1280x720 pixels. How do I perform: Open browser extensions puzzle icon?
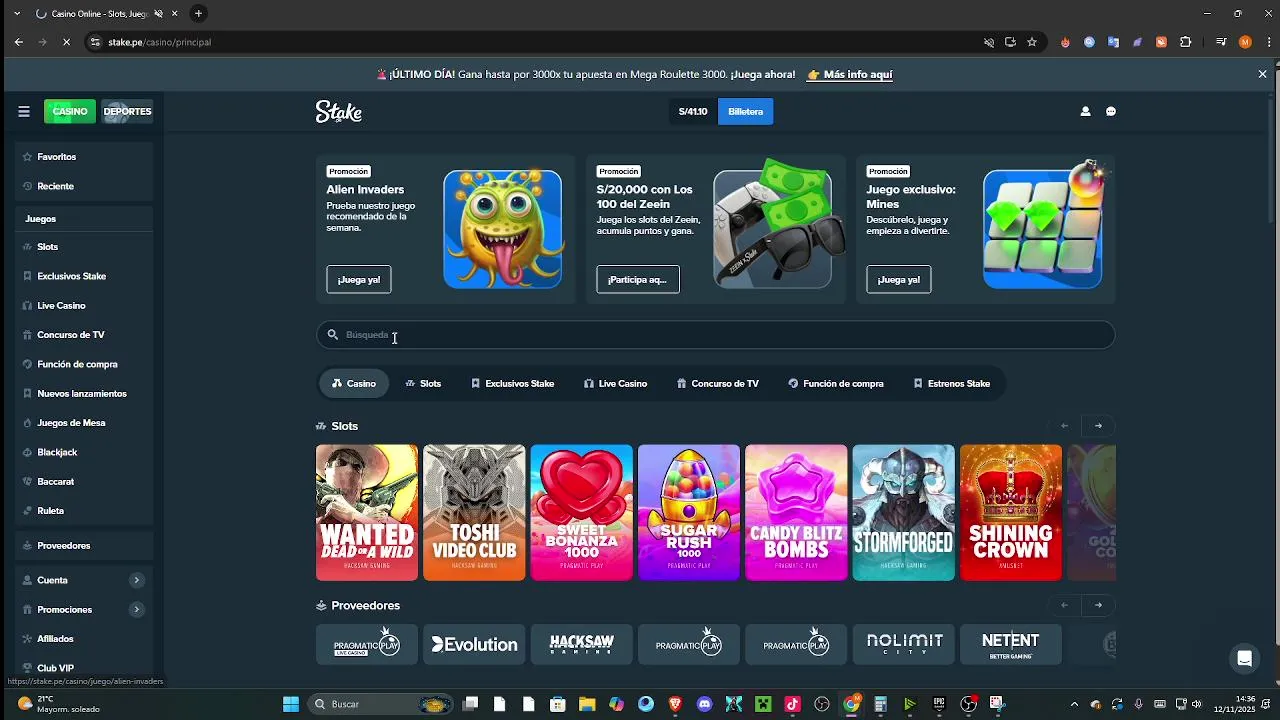tap(1186, 42)
